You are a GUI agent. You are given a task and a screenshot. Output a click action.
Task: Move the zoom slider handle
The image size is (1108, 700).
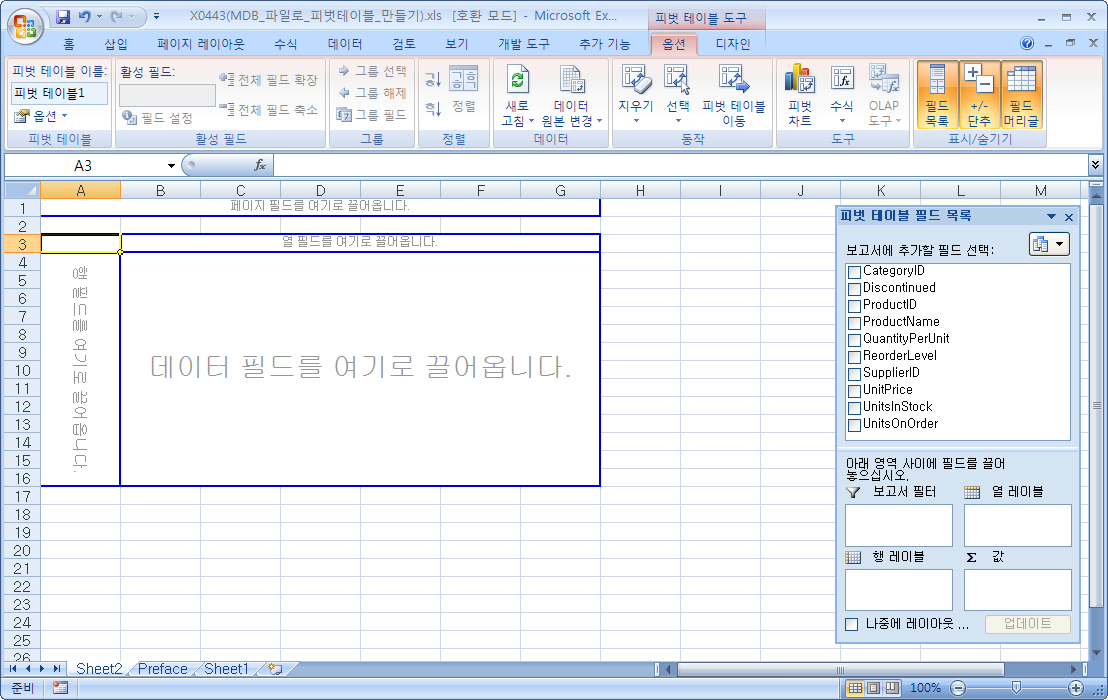[x=1015, y=687]
